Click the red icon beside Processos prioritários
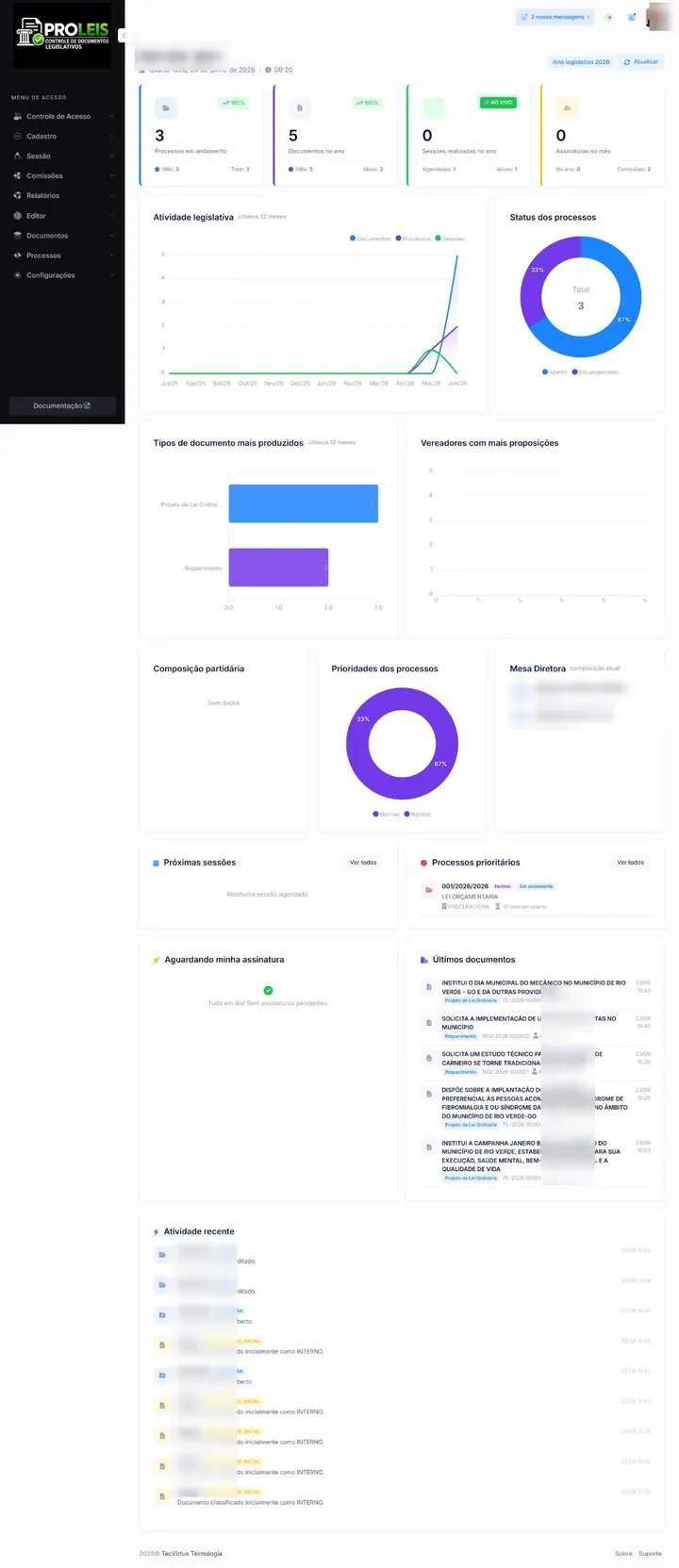 point(423,863)
